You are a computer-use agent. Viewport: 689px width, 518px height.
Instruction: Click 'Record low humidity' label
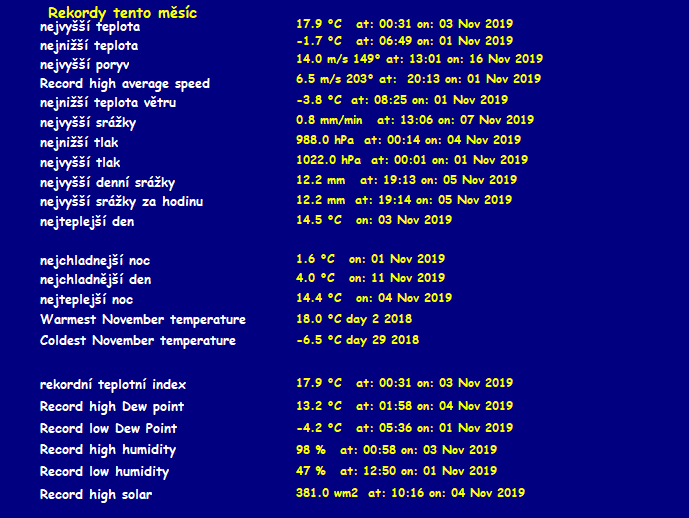point(104,472)
